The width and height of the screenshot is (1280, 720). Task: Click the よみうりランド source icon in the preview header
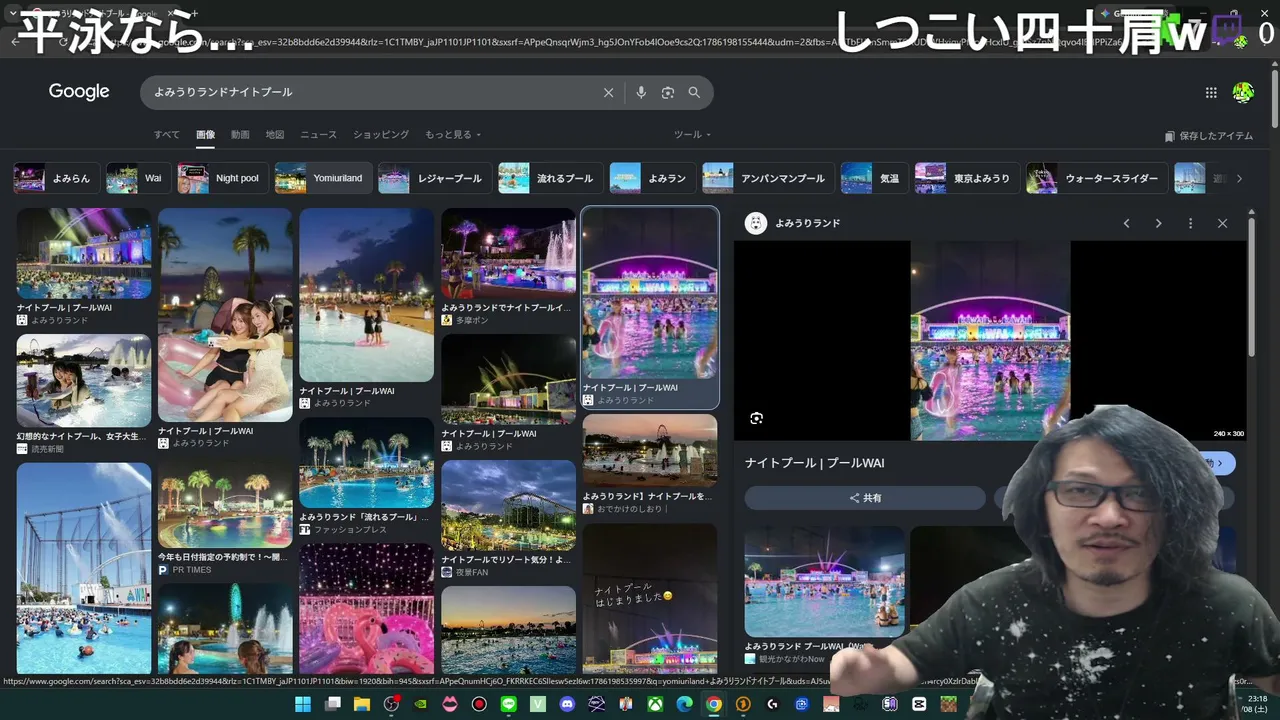pos(756,223)
